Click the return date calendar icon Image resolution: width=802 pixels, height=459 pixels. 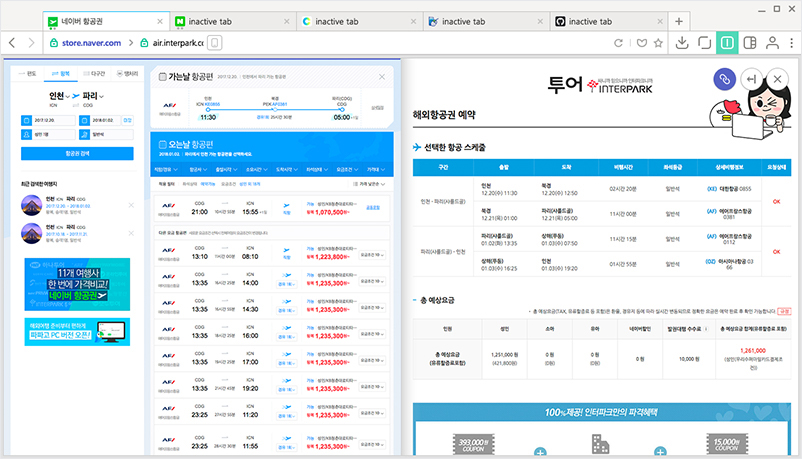pyautogui.click(x=84, y=120)
